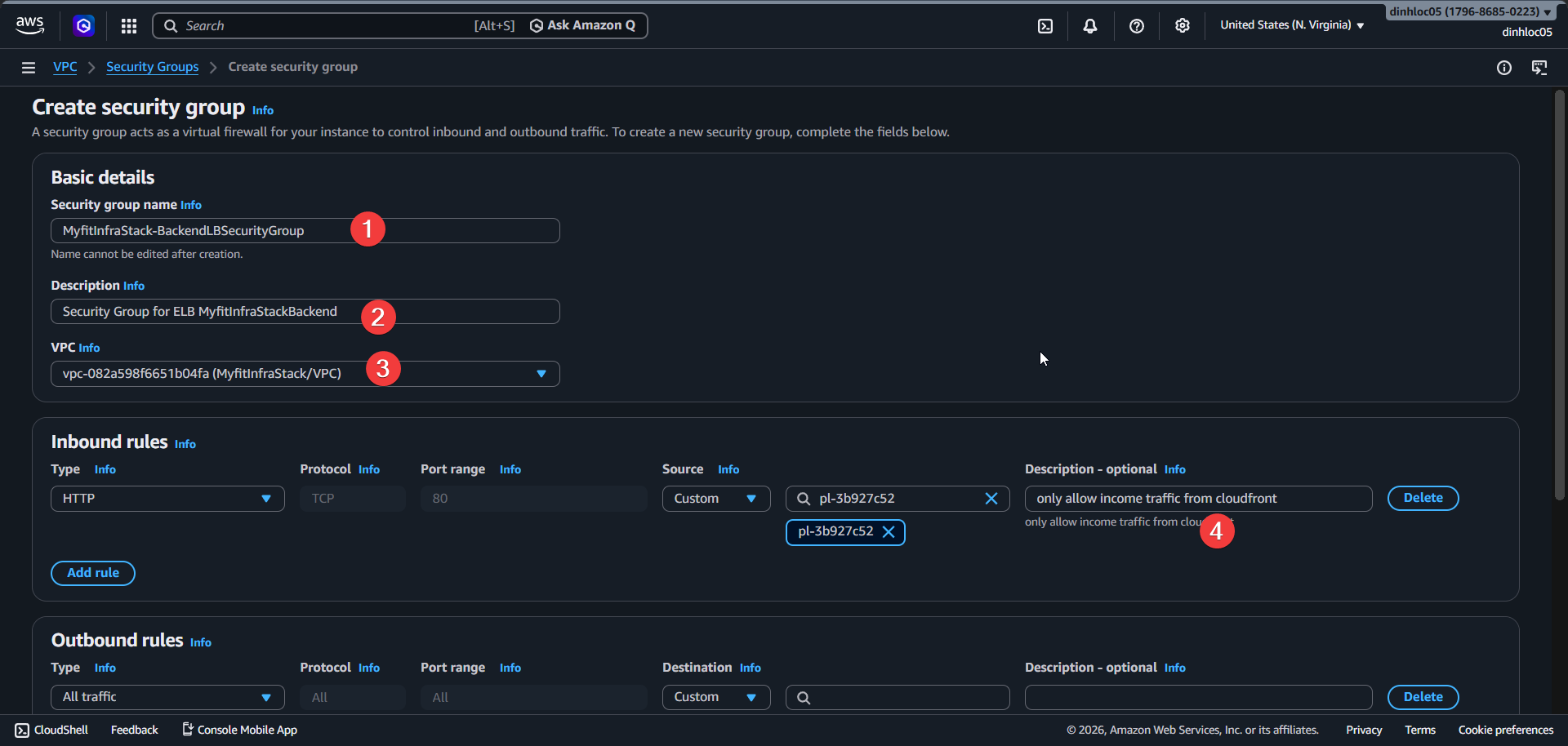Open the info panel circle icon
1568x746 pixels.
click(x=1503, y=68)
